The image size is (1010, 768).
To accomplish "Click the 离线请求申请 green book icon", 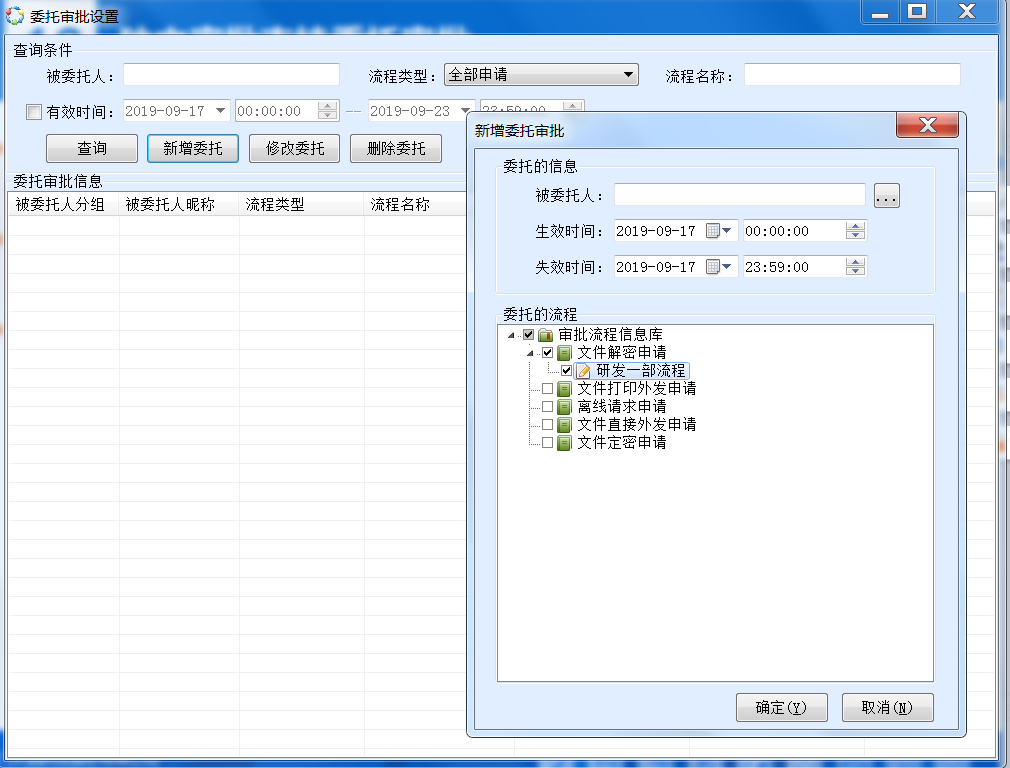I will click(564, 407).
